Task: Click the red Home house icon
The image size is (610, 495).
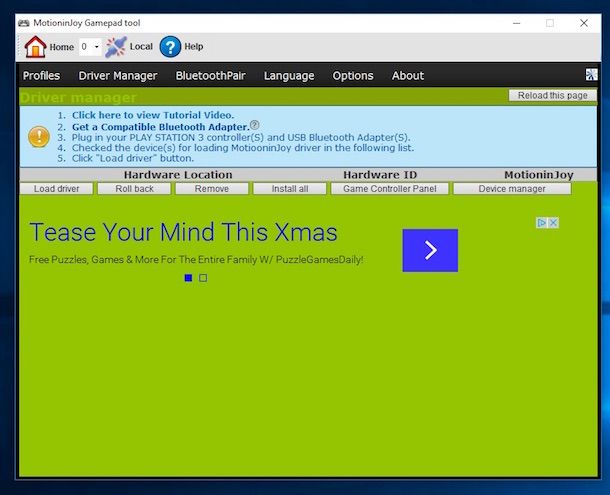Action: point(35,47)
